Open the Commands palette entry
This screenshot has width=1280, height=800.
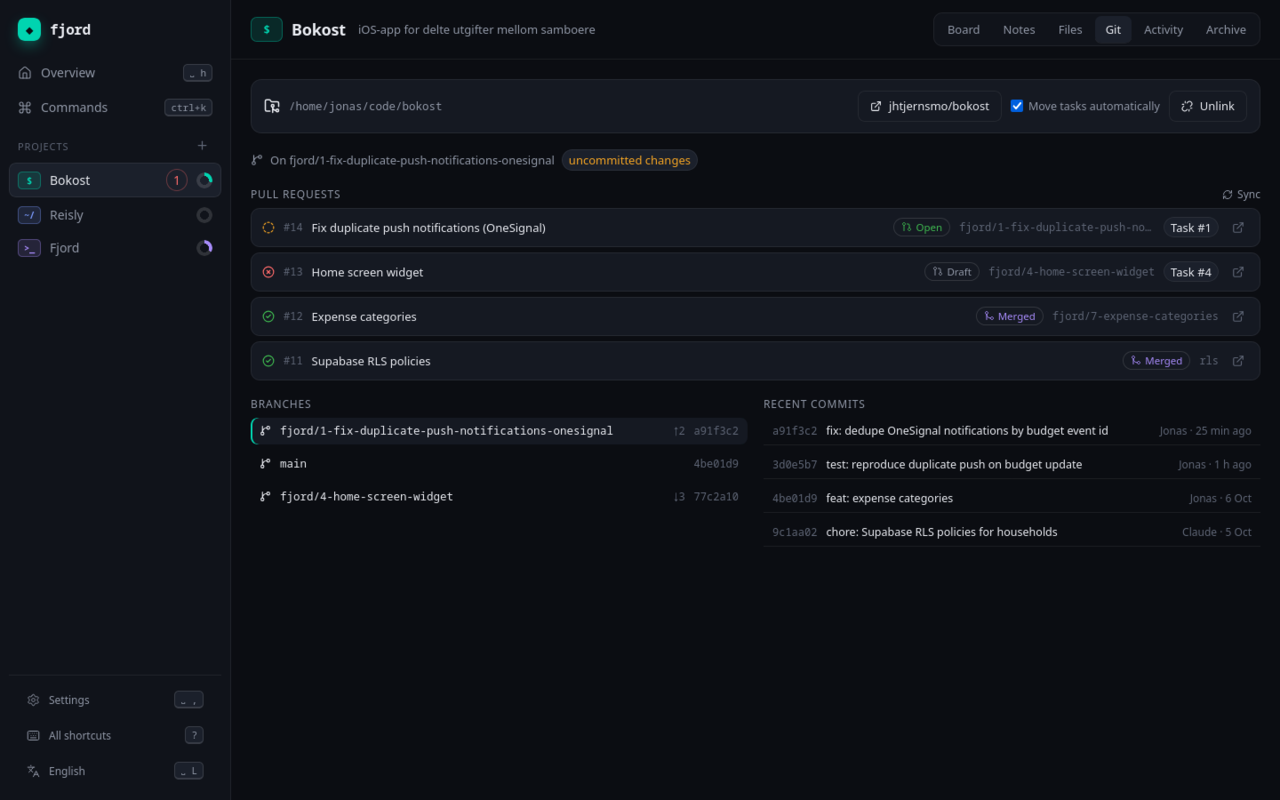pyautogui.click(x=115, y=107)
